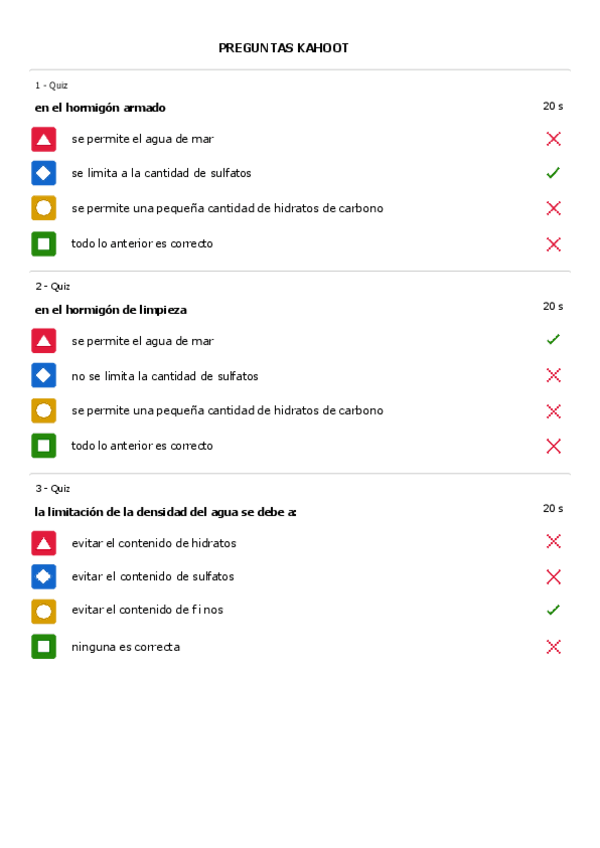The image size is (600, 848).
Task: Click yellow circle icon in question 1
Action: pos(43,208)
